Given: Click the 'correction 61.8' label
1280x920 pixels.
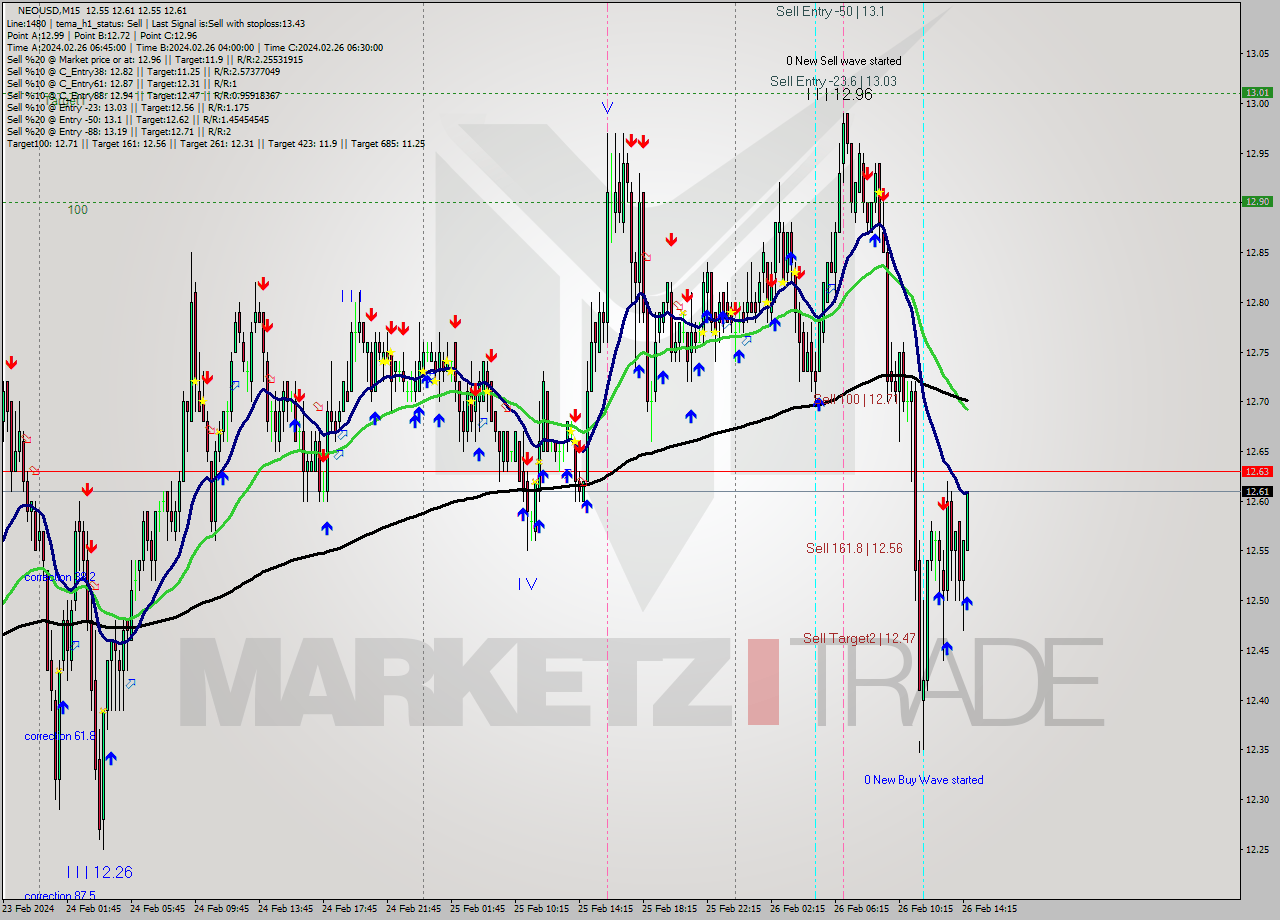Looking at the screenshot, I should [x=60, y=736].
